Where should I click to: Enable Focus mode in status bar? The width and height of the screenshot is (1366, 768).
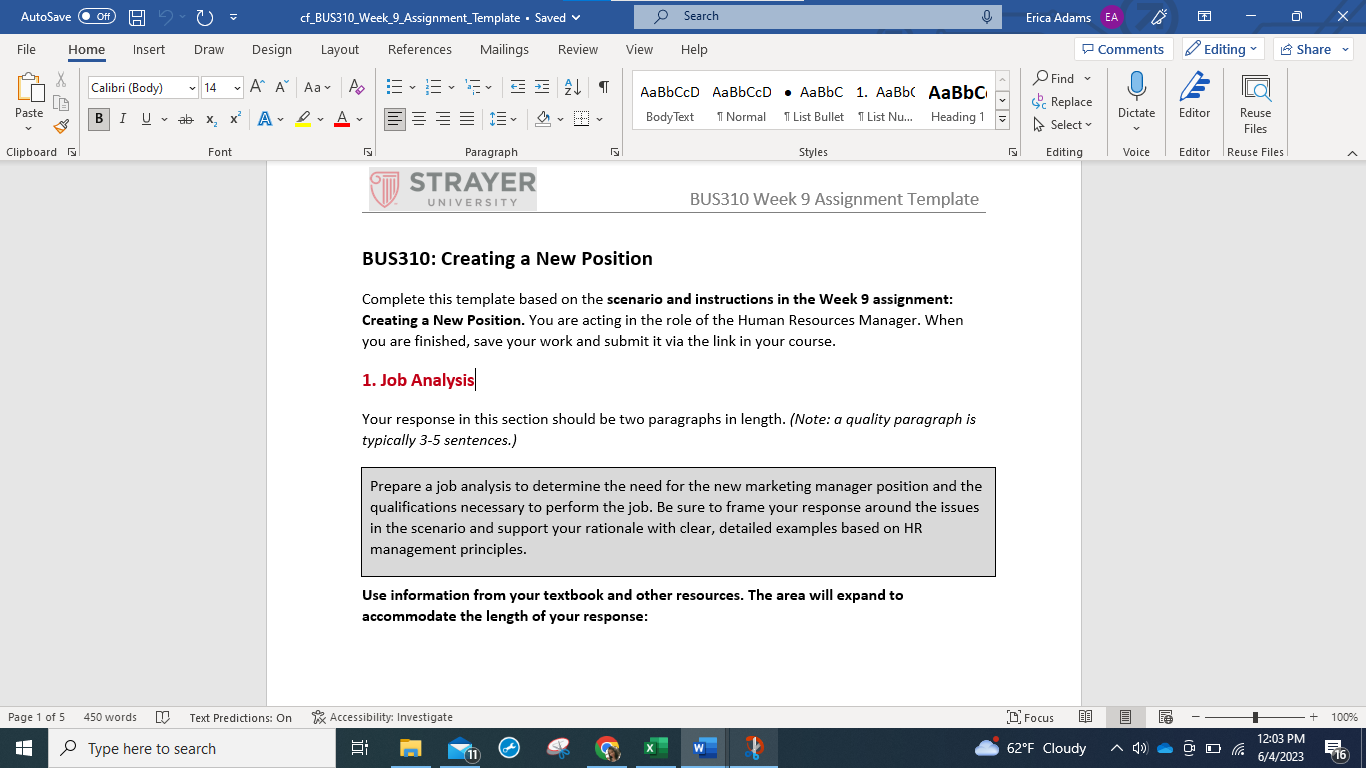1031,717
